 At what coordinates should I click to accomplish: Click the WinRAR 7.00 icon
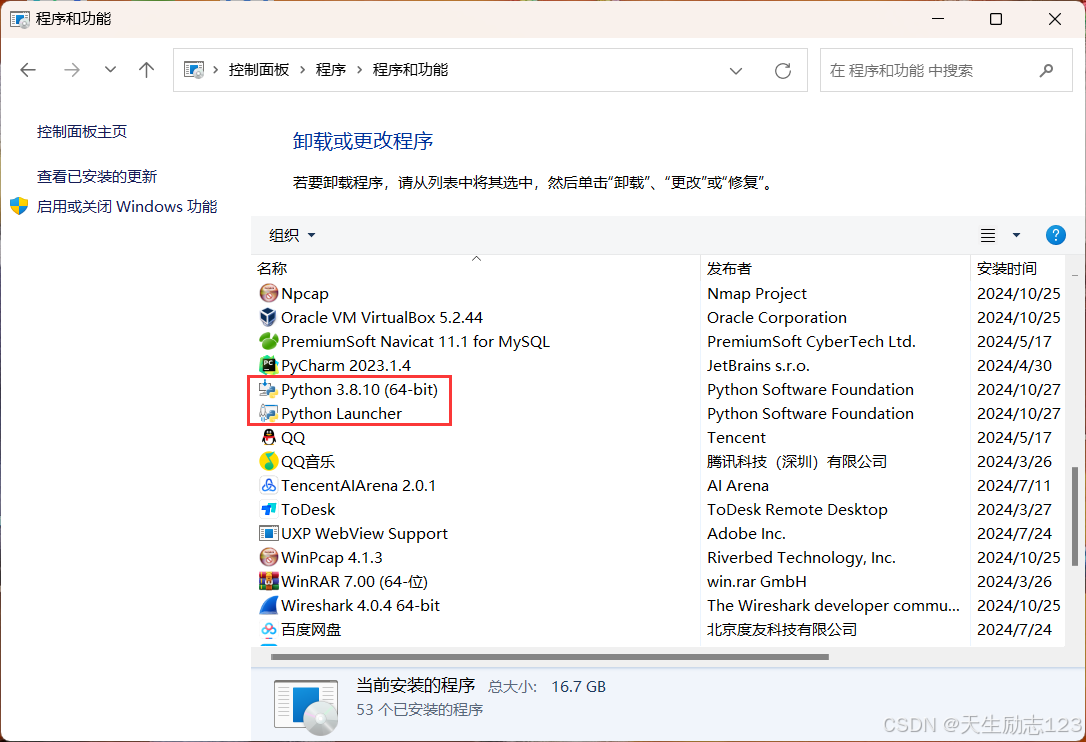point(268,581)
